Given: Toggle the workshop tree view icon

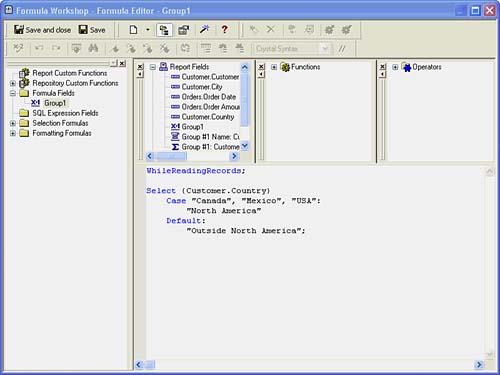Looking at the screenshot, I should point(164,30).
